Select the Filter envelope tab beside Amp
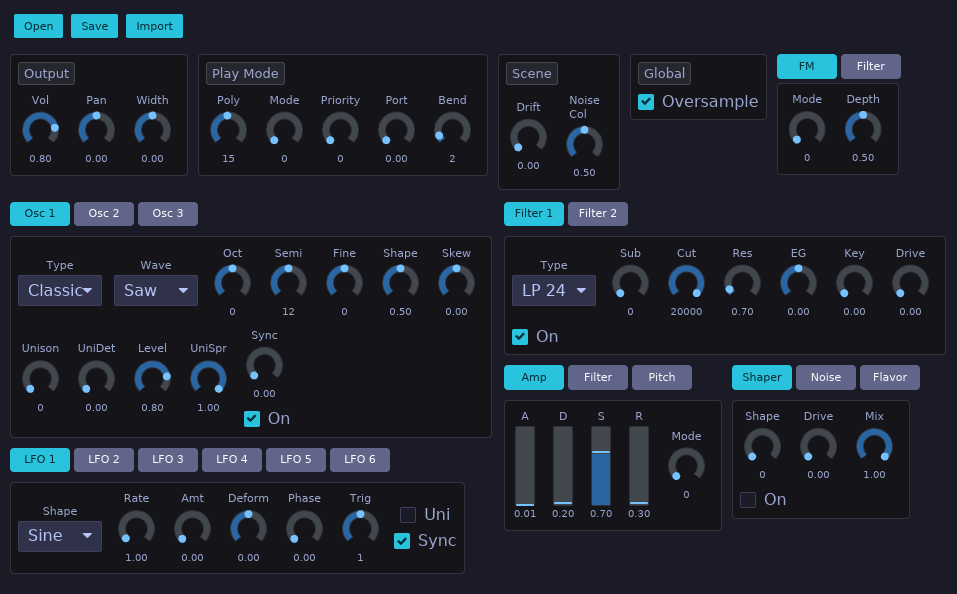 coord(598,377)
